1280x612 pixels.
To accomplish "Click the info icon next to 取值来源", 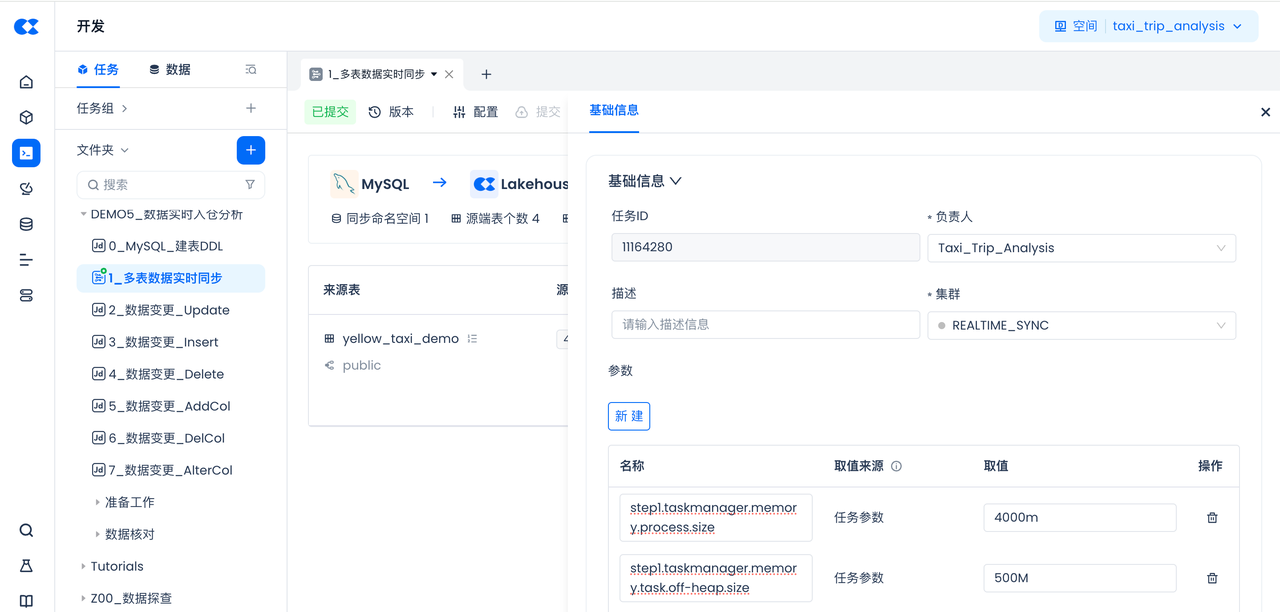I will coord(896,466).
